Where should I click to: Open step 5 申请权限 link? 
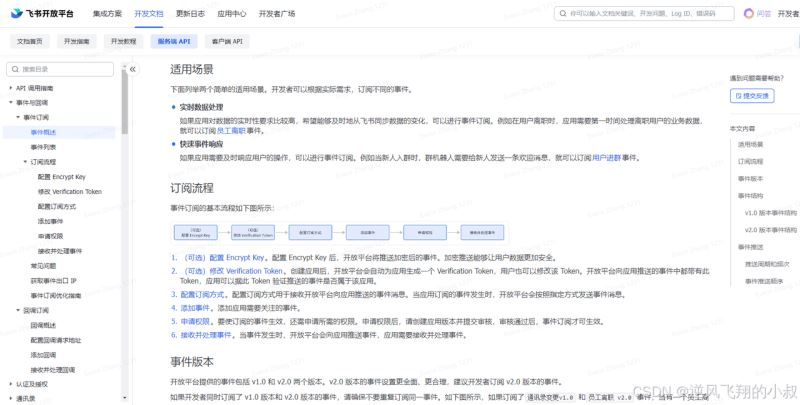(x=195, y=321)
